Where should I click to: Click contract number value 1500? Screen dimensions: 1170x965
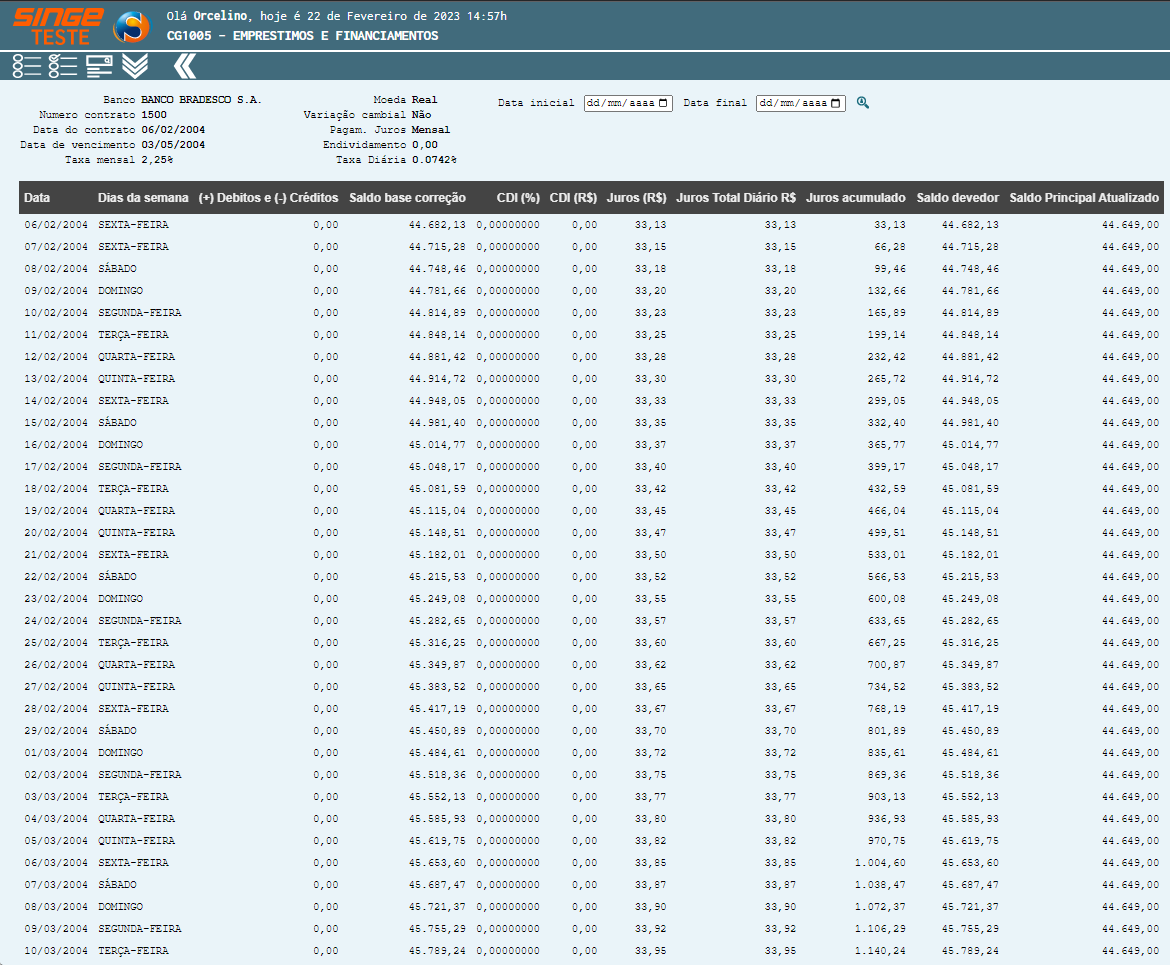pyautogui.click(x=154, y=115)
